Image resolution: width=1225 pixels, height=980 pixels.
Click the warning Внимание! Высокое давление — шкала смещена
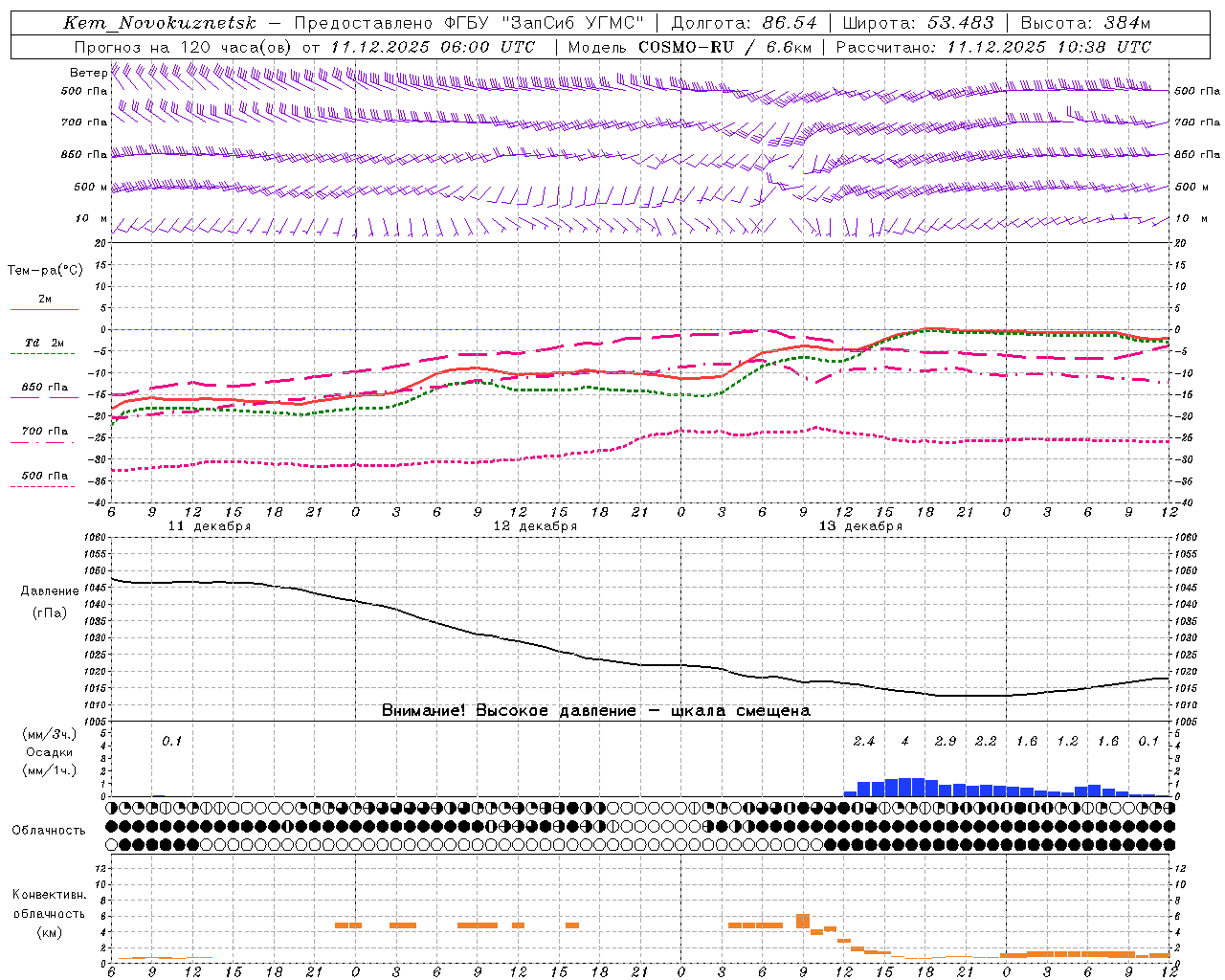[595, 710]
